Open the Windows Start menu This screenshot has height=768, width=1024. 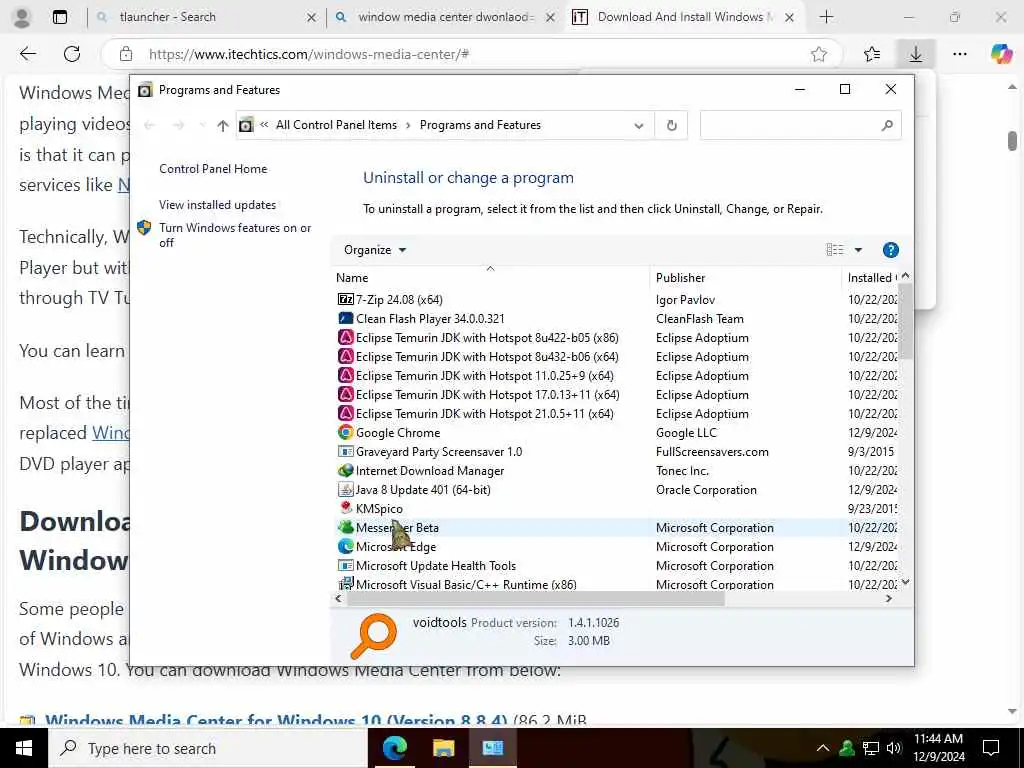pos(24,748)
